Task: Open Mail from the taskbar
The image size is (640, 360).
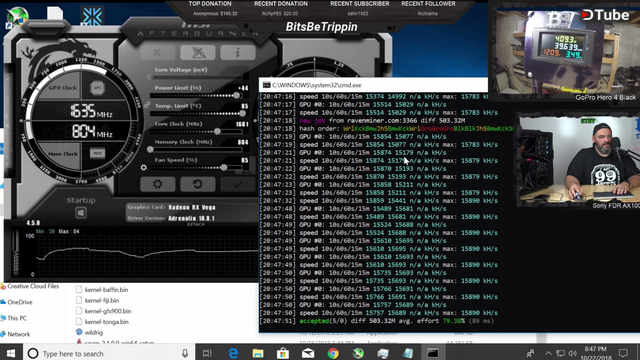Action: (x=308, y=353)
